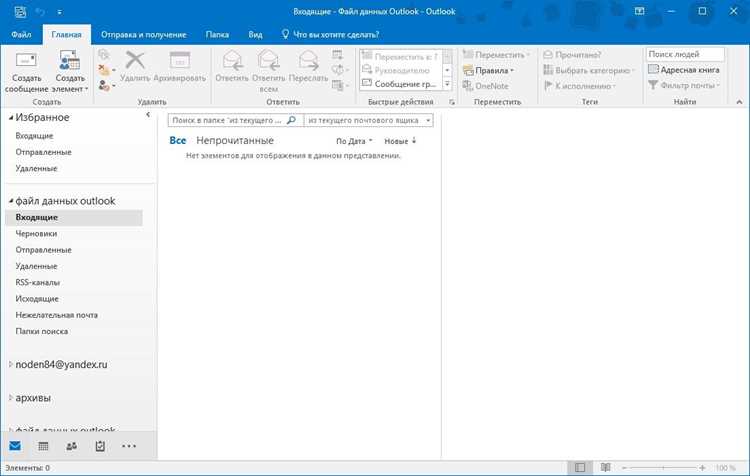Open the Calendar view in navigation bar
The height and width of the screenshot is (476, 750).
[x=43, y=446]
